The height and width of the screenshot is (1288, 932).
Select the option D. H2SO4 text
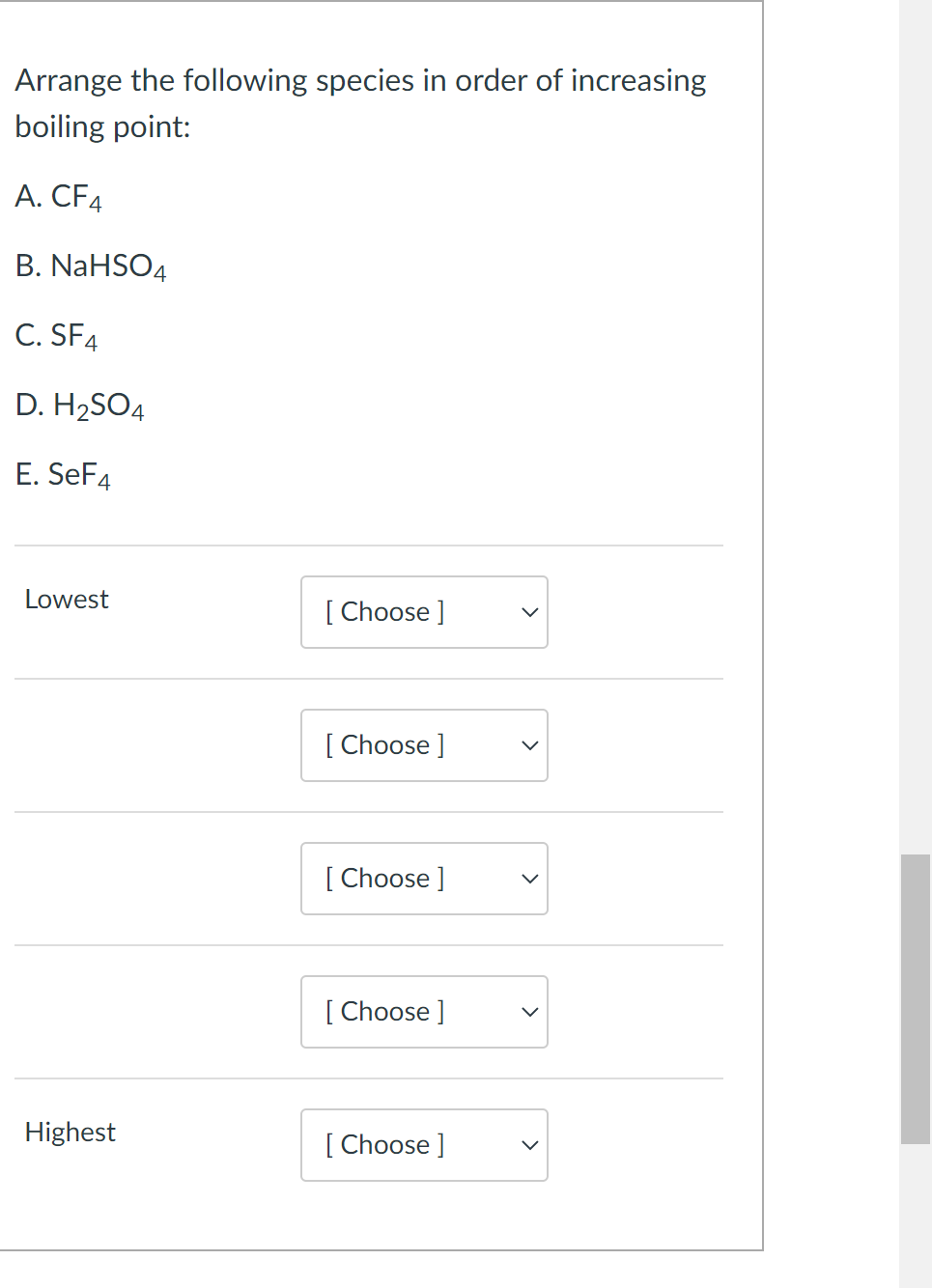point(80,406)
